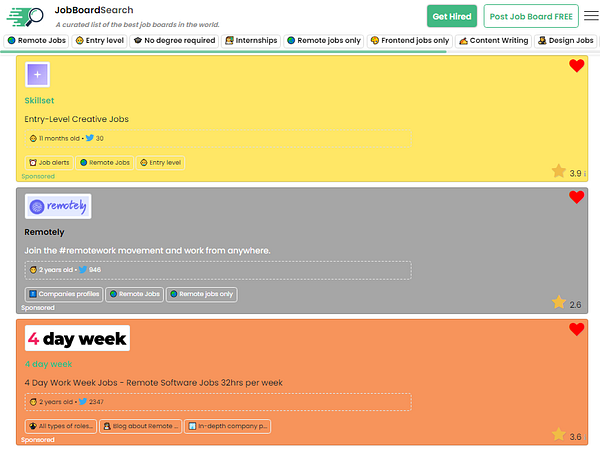Open the Remotely title link
The image size is (600, 449).
click(x=44, y=232)
